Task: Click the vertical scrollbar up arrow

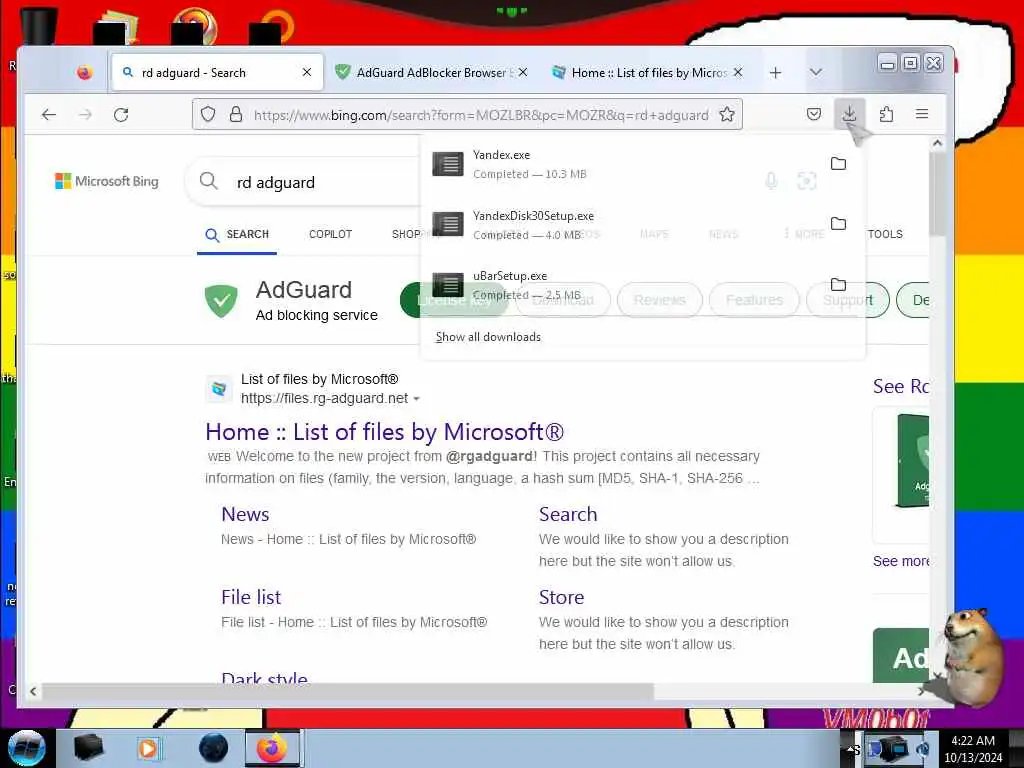Action: (x=937, y=142)
